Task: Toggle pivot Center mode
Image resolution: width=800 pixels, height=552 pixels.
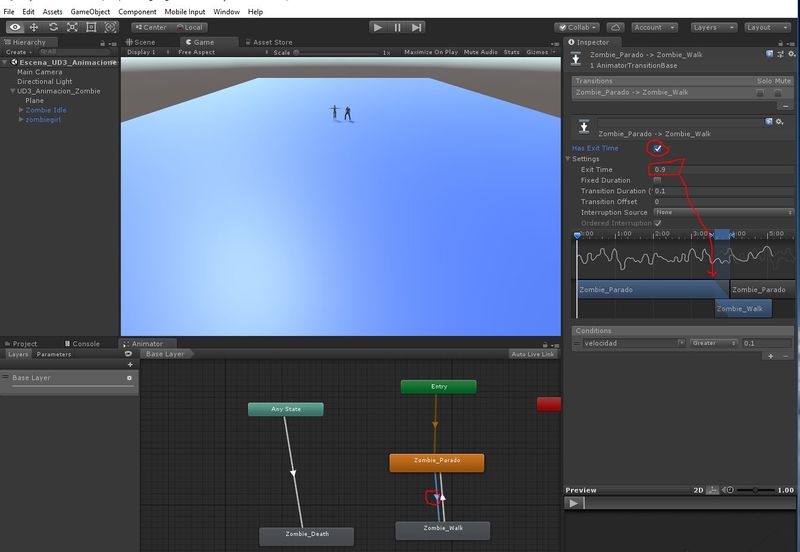Action: pyautogui.click(x=151, y=28)
